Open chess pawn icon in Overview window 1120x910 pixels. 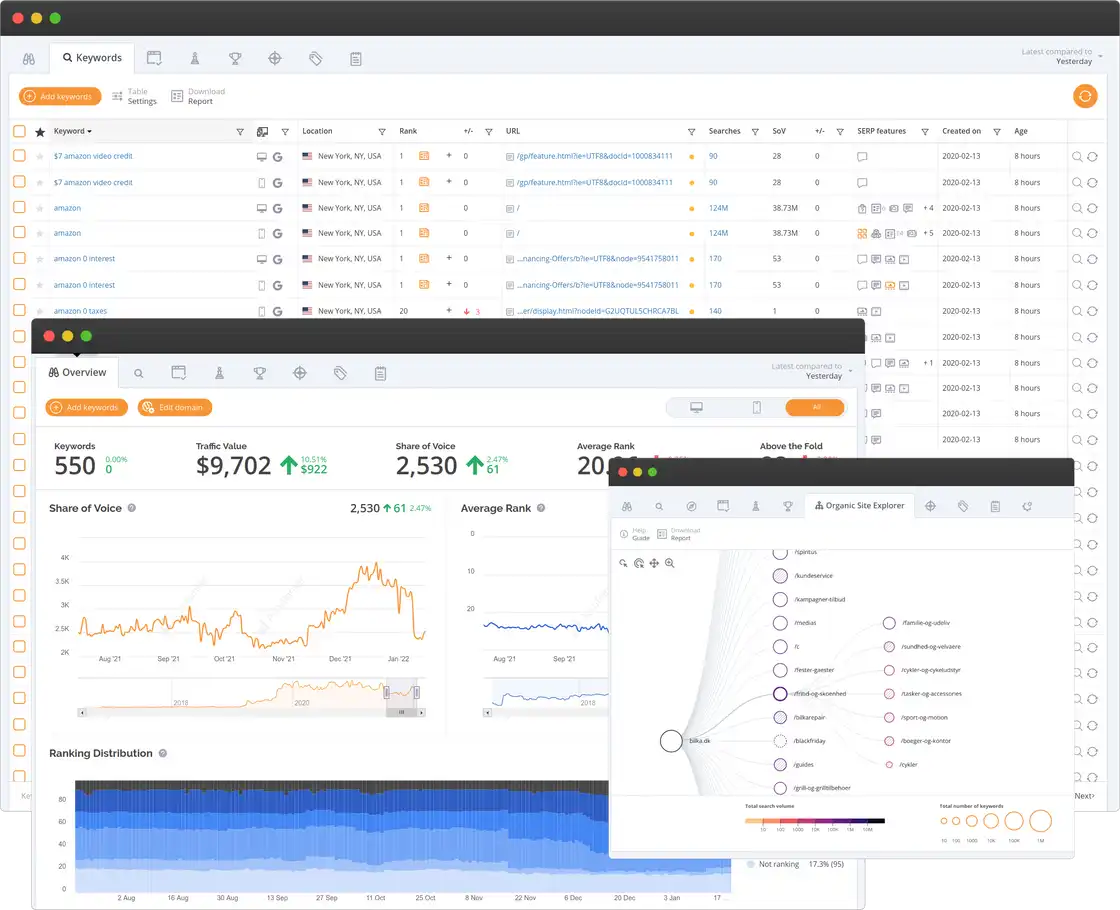coord(219,373)
